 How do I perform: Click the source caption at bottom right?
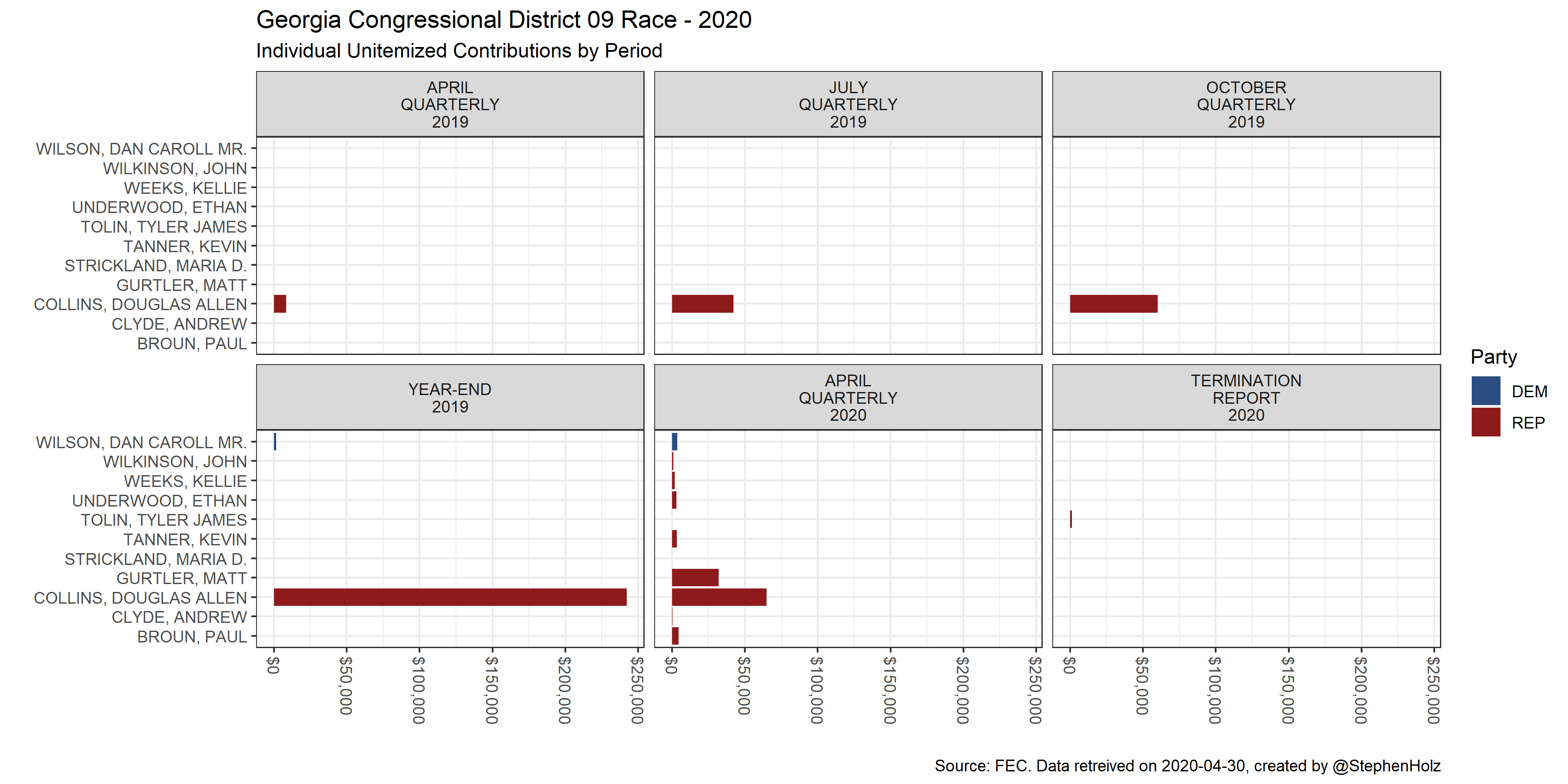(x=1187, y=765)
